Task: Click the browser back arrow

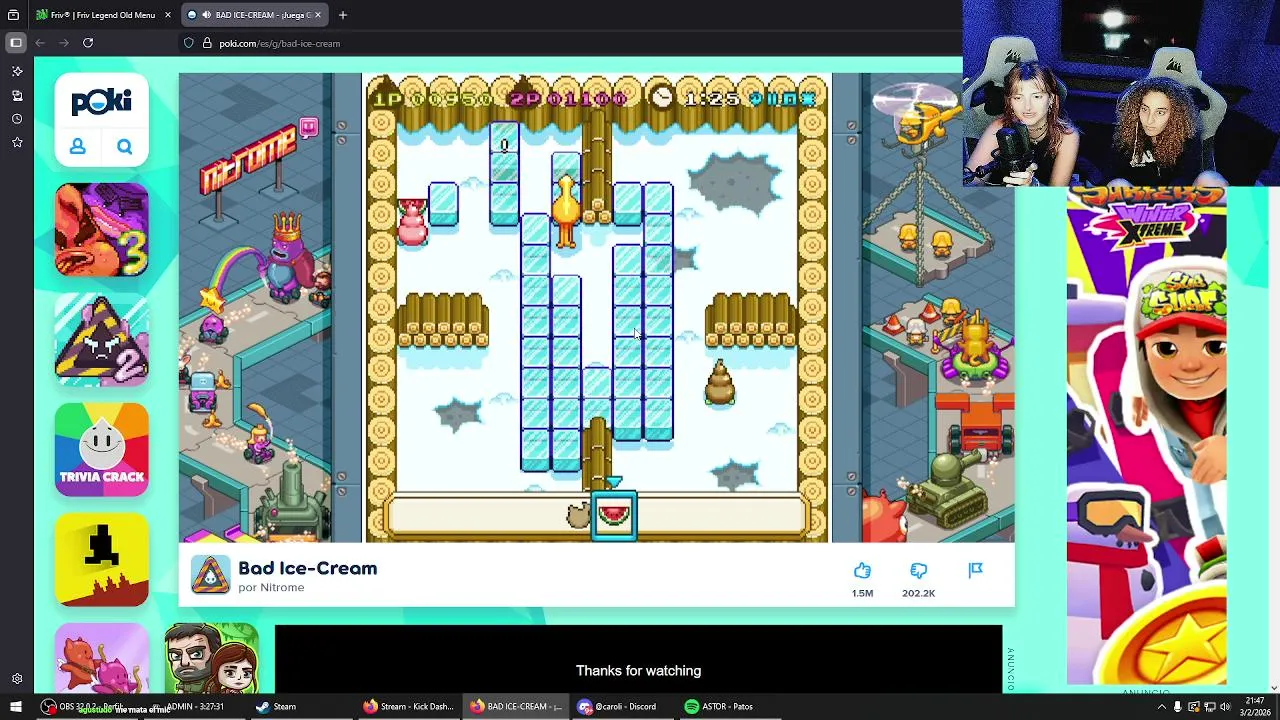Action: [40, 43]
